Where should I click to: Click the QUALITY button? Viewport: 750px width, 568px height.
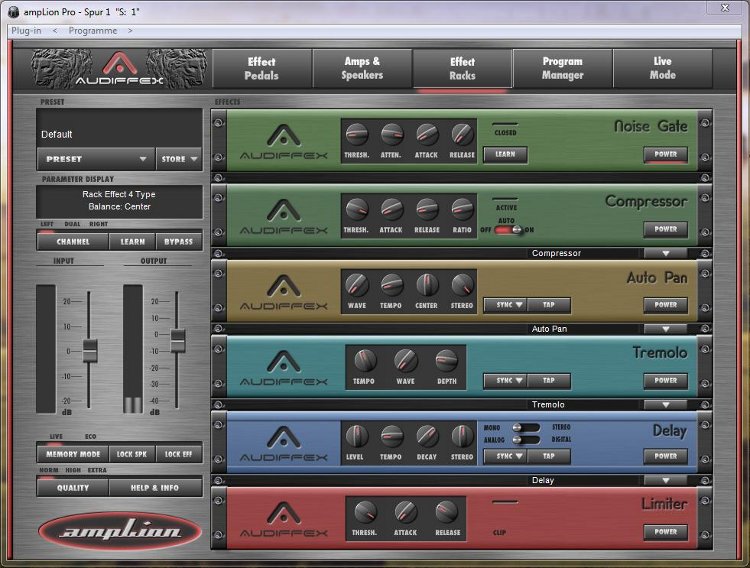73,488
